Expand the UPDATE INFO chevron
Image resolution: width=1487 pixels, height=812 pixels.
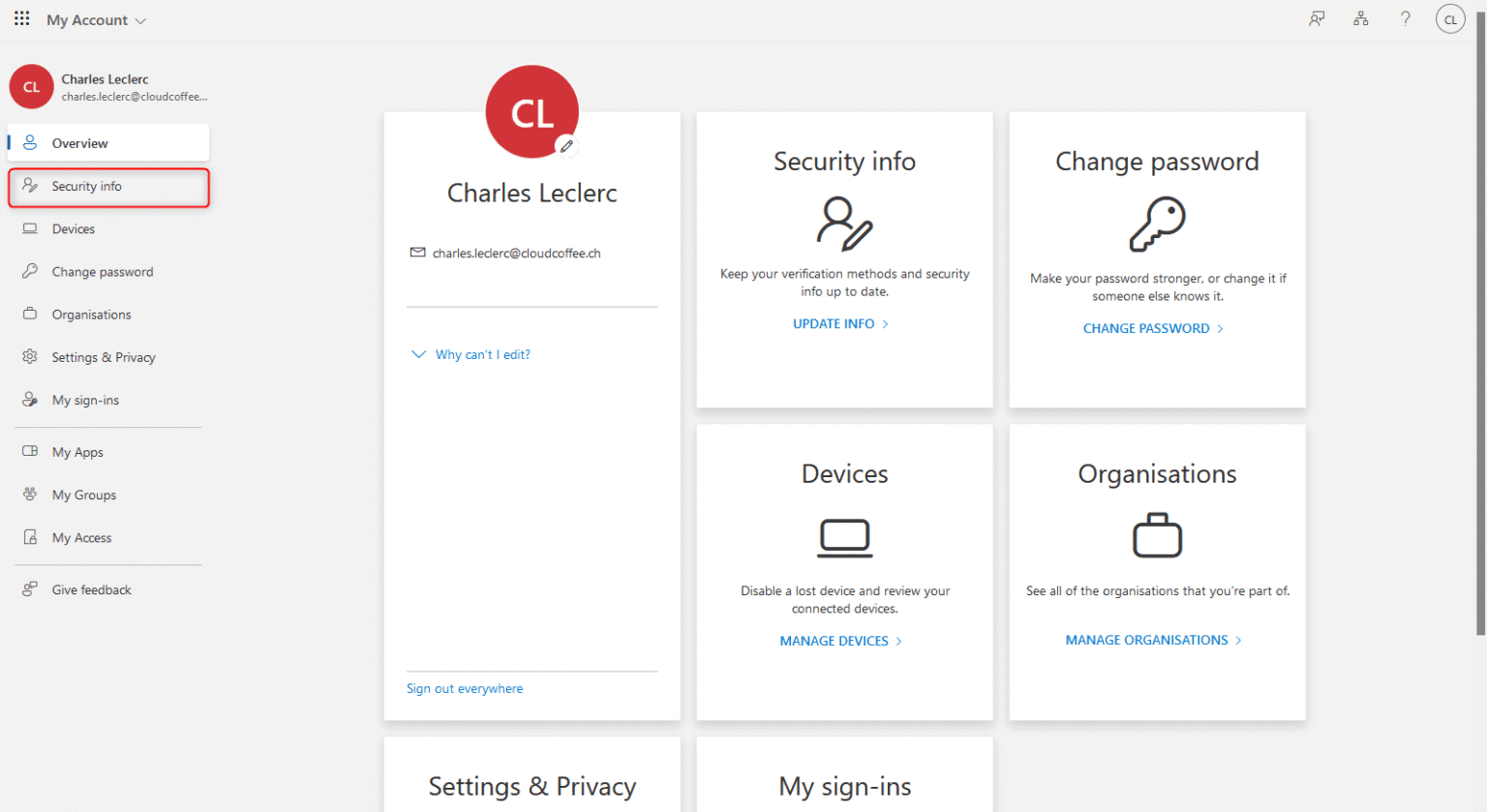click(x=886, y=323)
